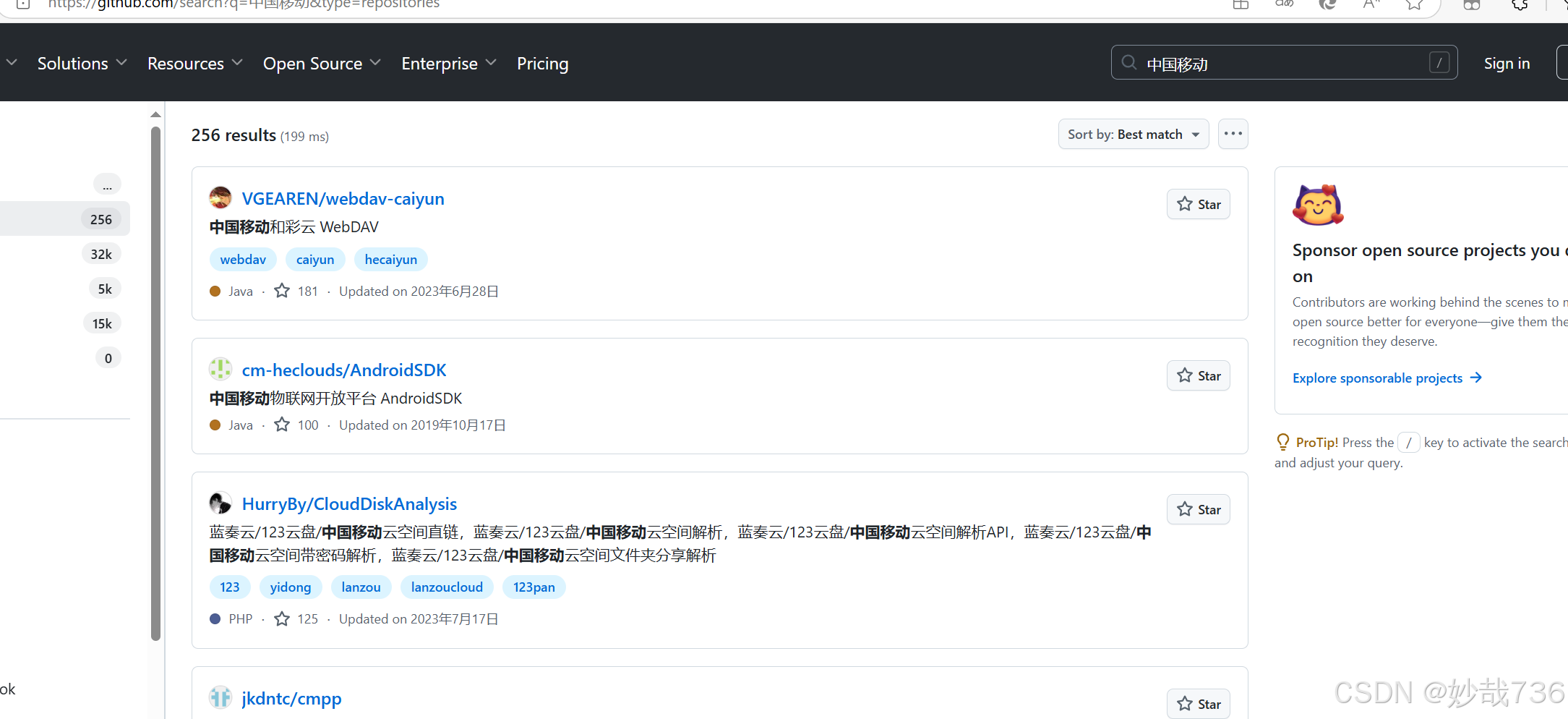1568x719 pixels.
Task: Click the browser extensions puzzle icon
Action: [1520, 4]
